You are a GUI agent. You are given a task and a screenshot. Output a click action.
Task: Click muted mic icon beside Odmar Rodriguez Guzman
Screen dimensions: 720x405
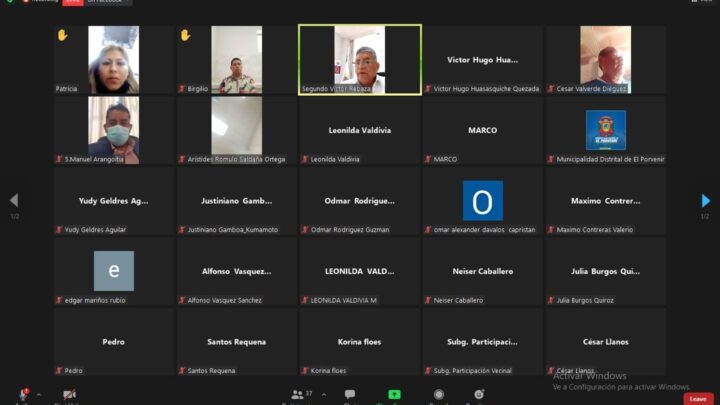click(305, 229)
